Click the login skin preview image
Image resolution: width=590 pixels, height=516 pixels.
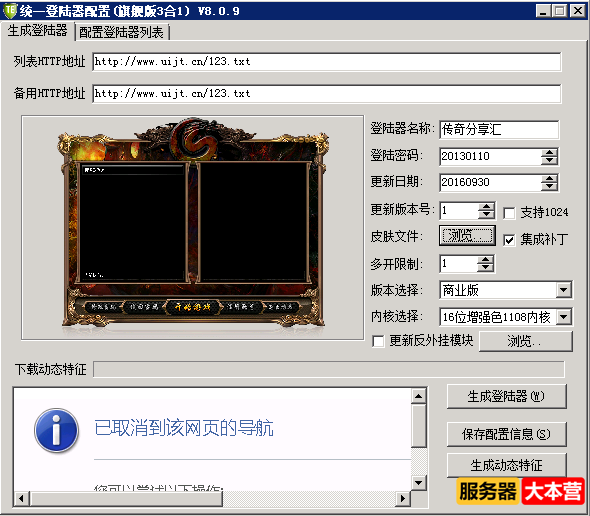coord(193,228)
